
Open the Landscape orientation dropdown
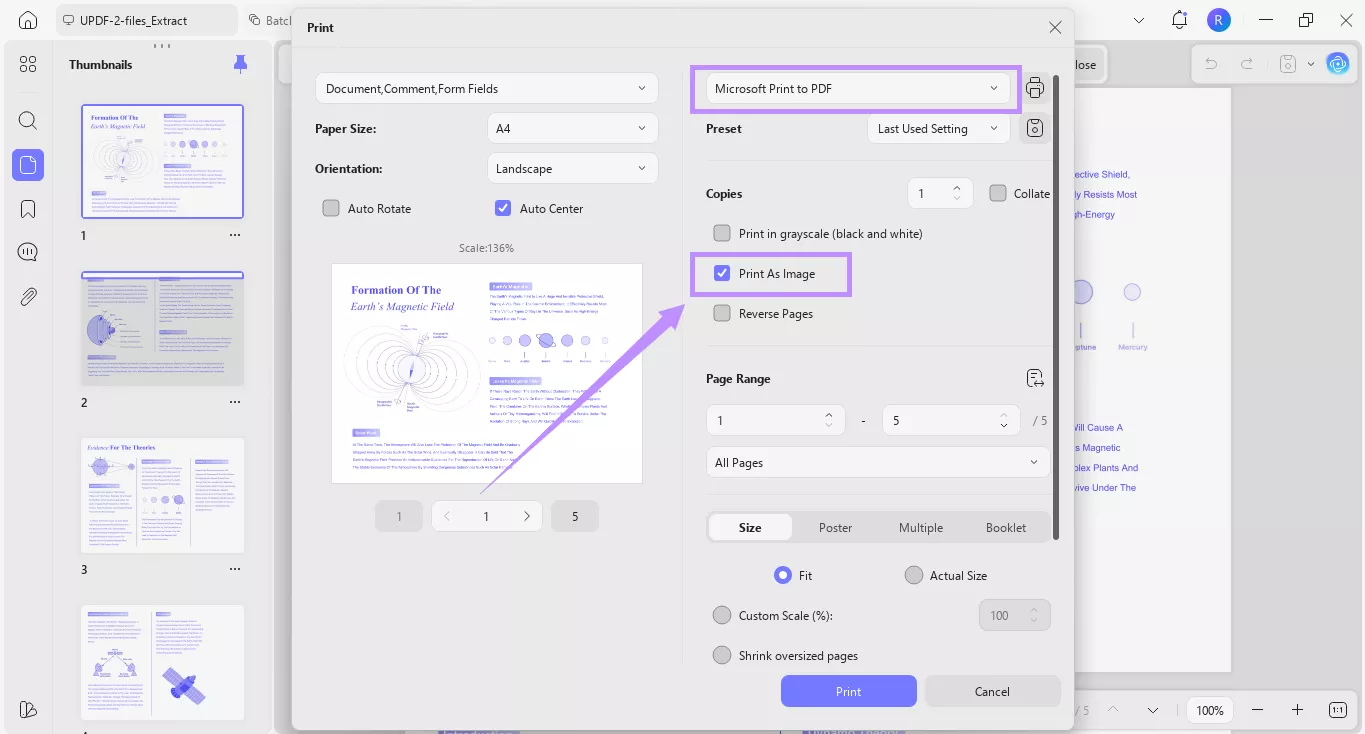pyautogui.click(x=572, y=169)
